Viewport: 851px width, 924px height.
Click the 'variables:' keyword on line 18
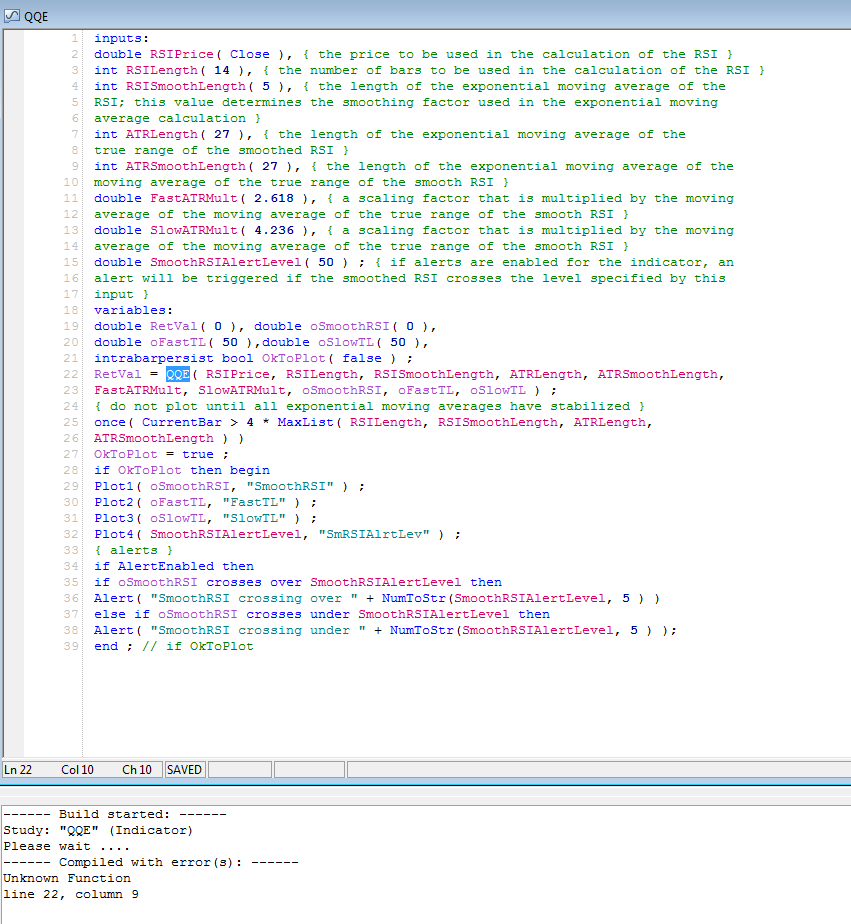click(x=133, y=310)
